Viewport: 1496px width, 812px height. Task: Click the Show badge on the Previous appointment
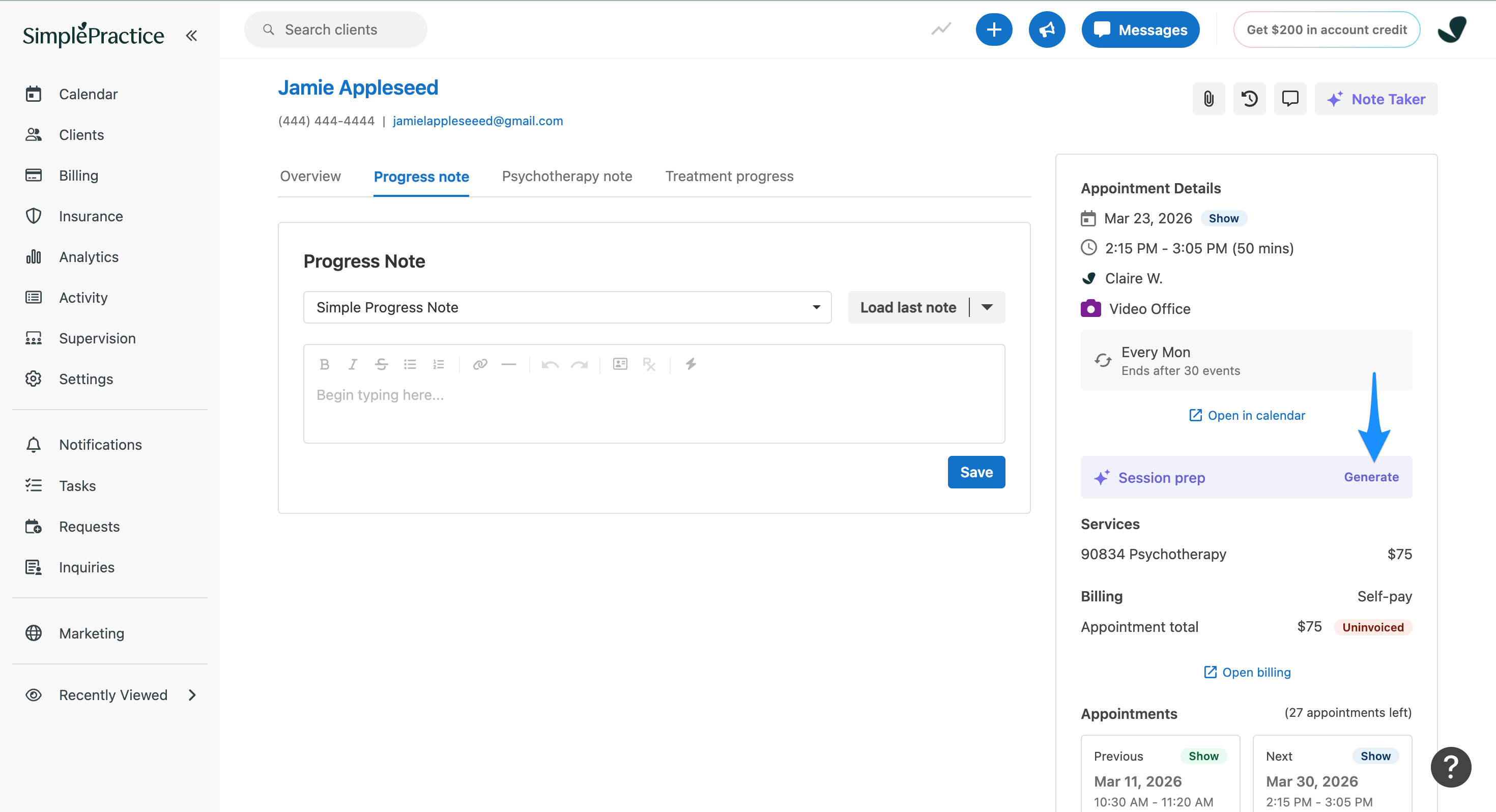point(1203,756)
